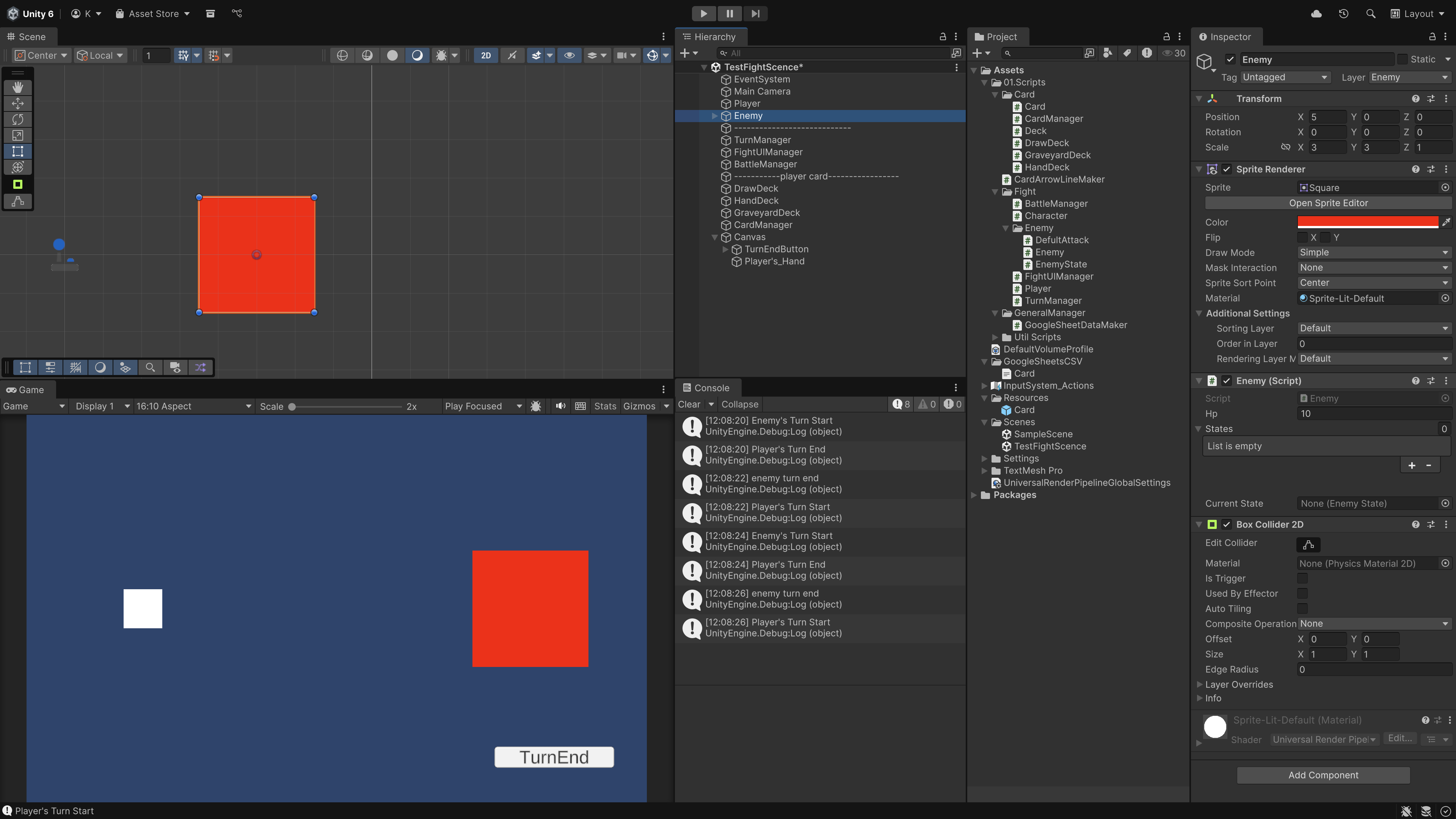The image size is (1456, 819).
Task: Open the Undo History icon
Action: (x=1343, y=14)
